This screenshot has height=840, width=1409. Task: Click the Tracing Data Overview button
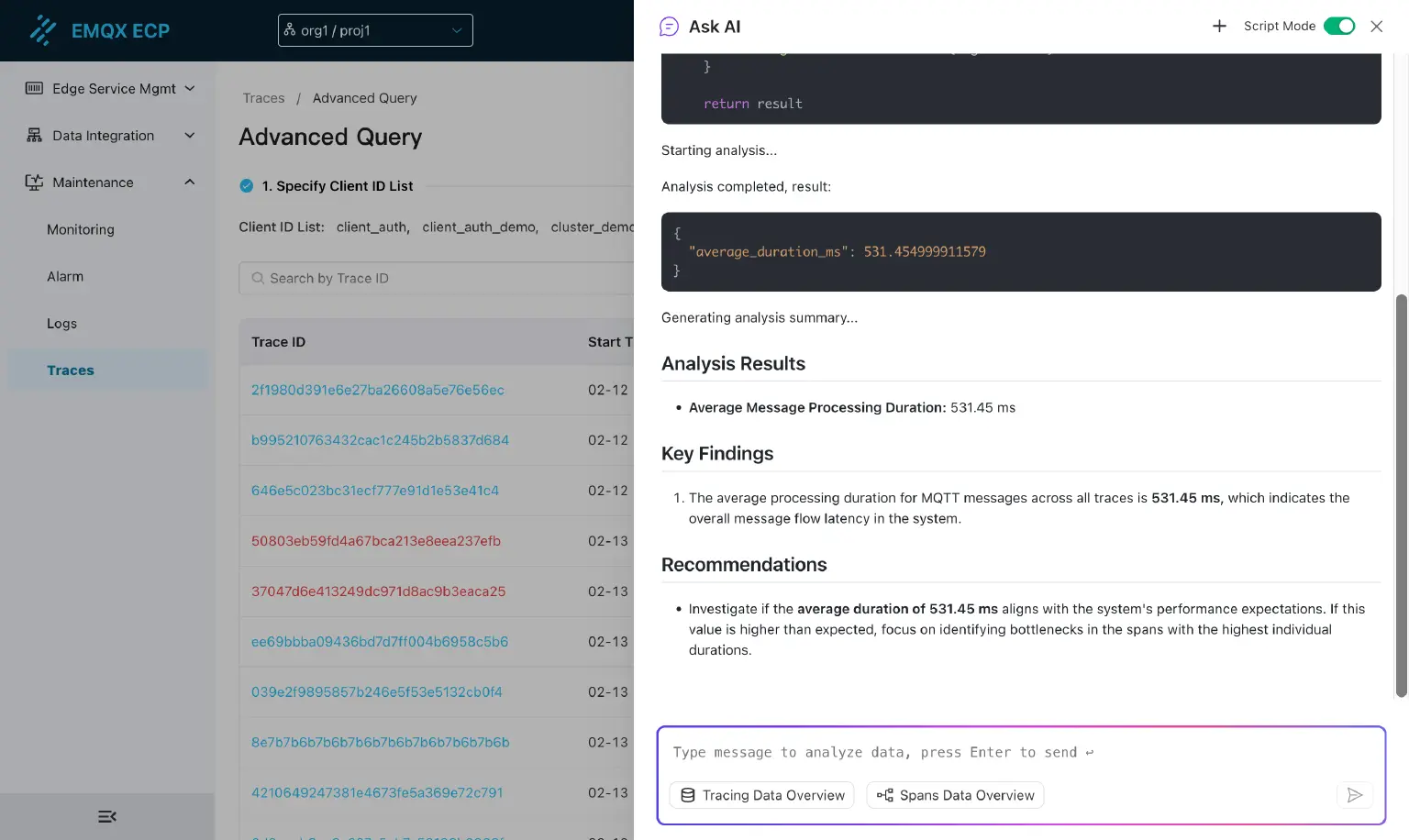761,795
